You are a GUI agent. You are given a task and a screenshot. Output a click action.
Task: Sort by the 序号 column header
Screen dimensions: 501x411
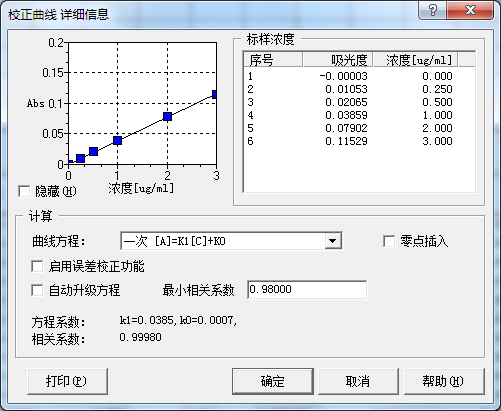pos(273,60)
